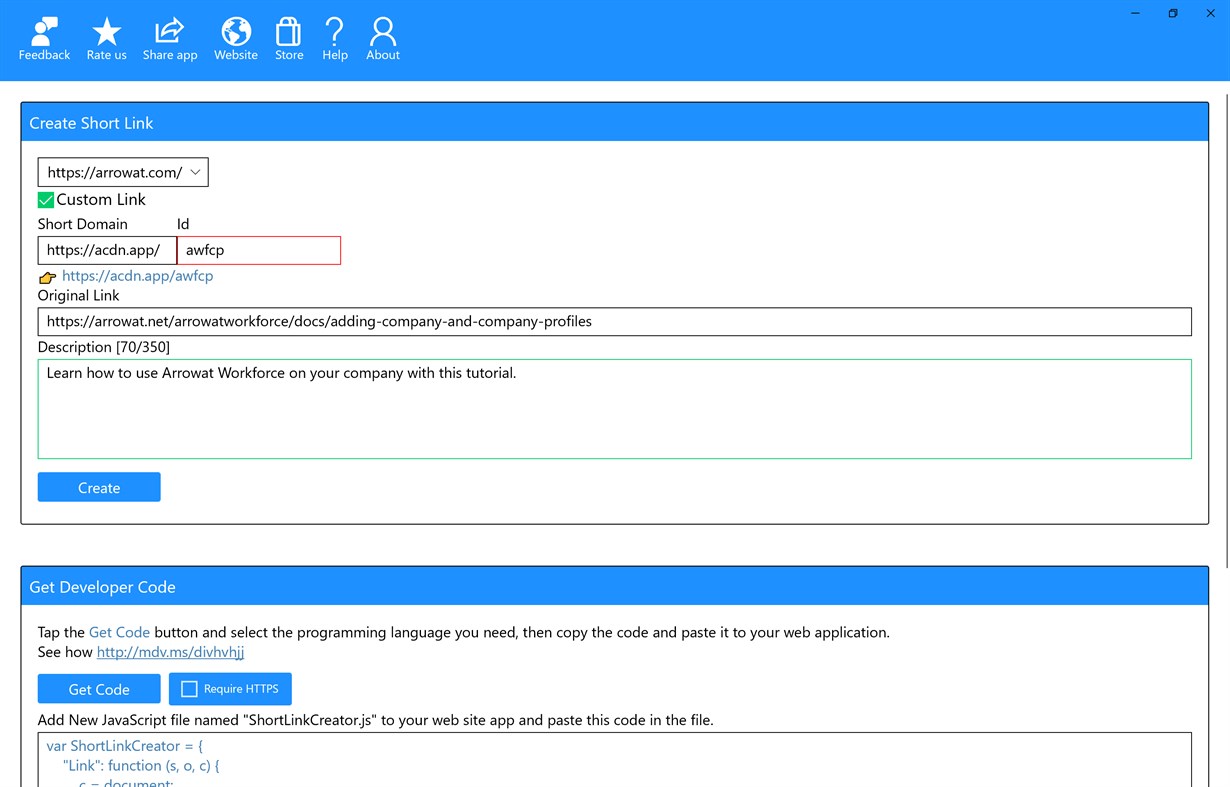Toggle the Require HTTPS checkbox
This screenshot has width=1230, height=787.
tap(189, 689)
